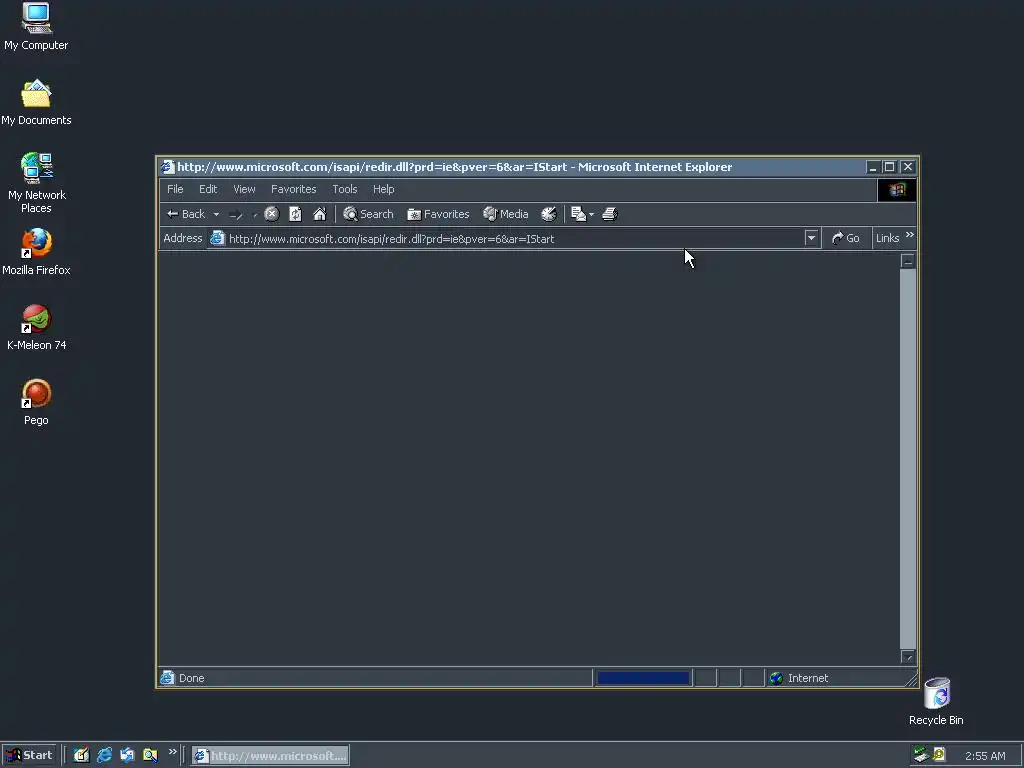Click the page icon in Address bar
Viewport: 1024px width, 768px height.
coord(217,238)
